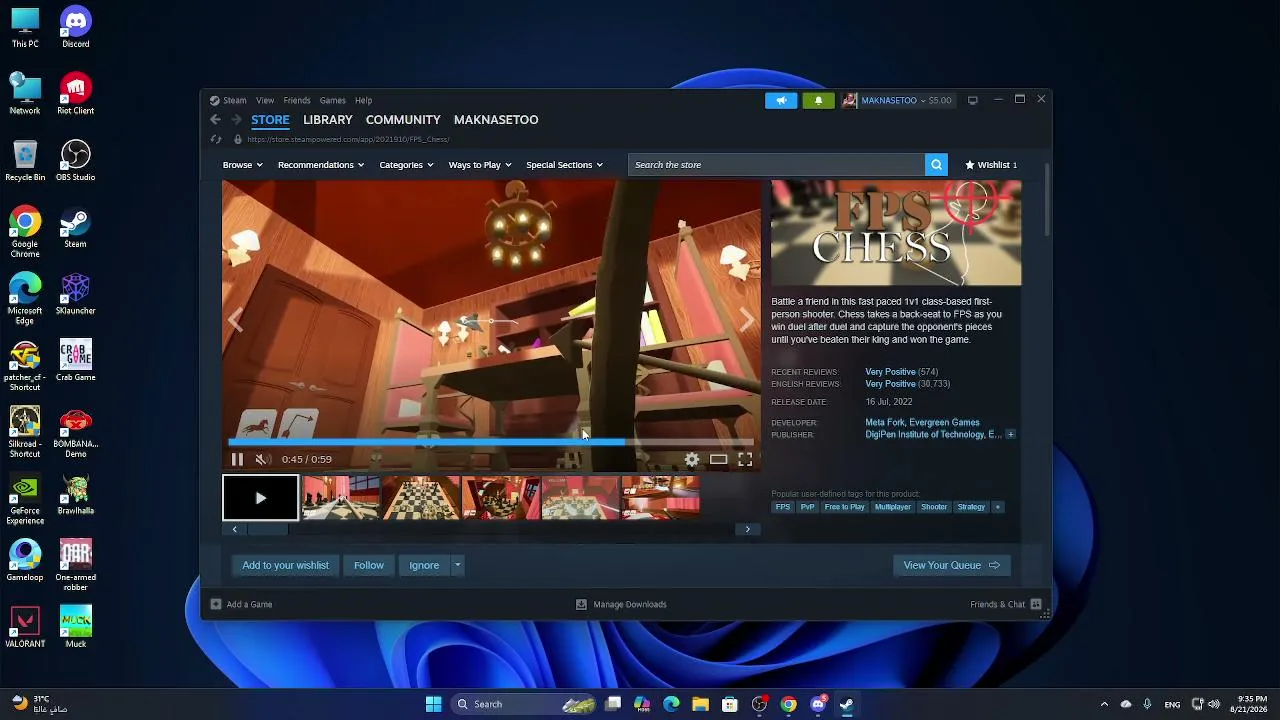Switch to the COMMUNITY tab
Viewport: 1280px width, 720px height.
[x=403, y=120]
